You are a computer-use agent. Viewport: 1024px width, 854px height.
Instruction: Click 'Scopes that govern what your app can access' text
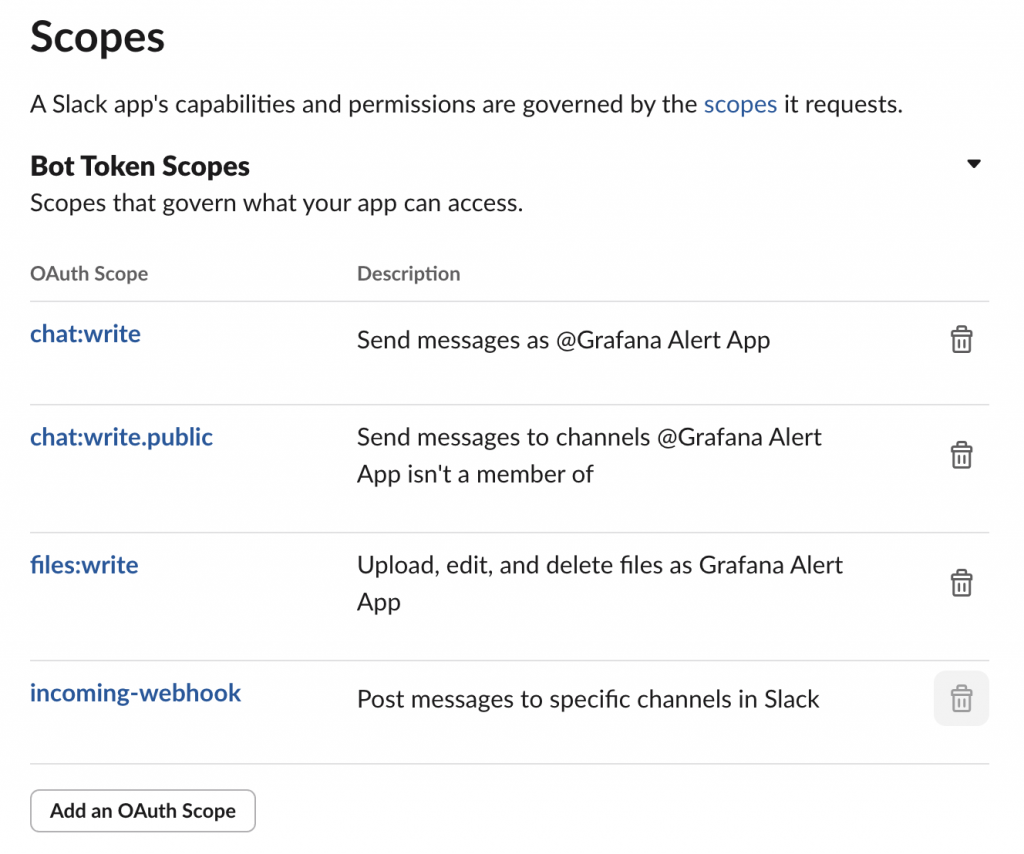(276, 204)
